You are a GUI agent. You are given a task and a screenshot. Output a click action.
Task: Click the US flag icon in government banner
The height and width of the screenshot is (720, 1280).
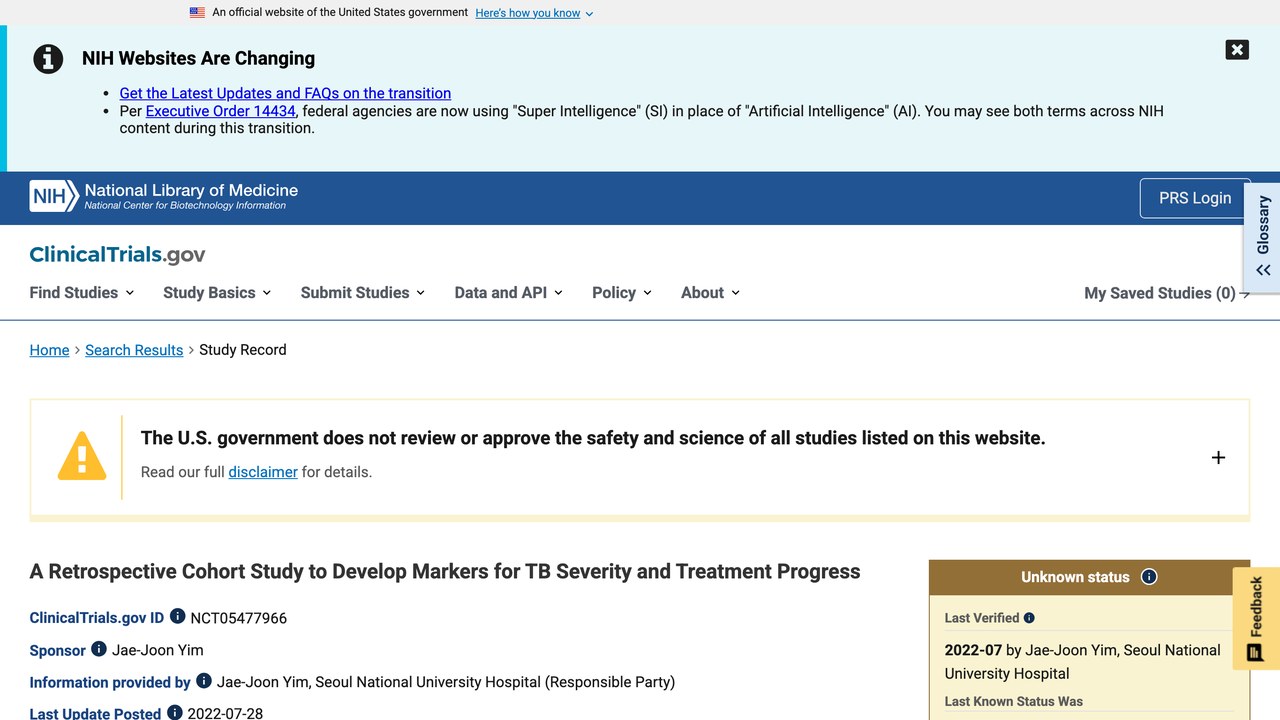coord(197,13)
